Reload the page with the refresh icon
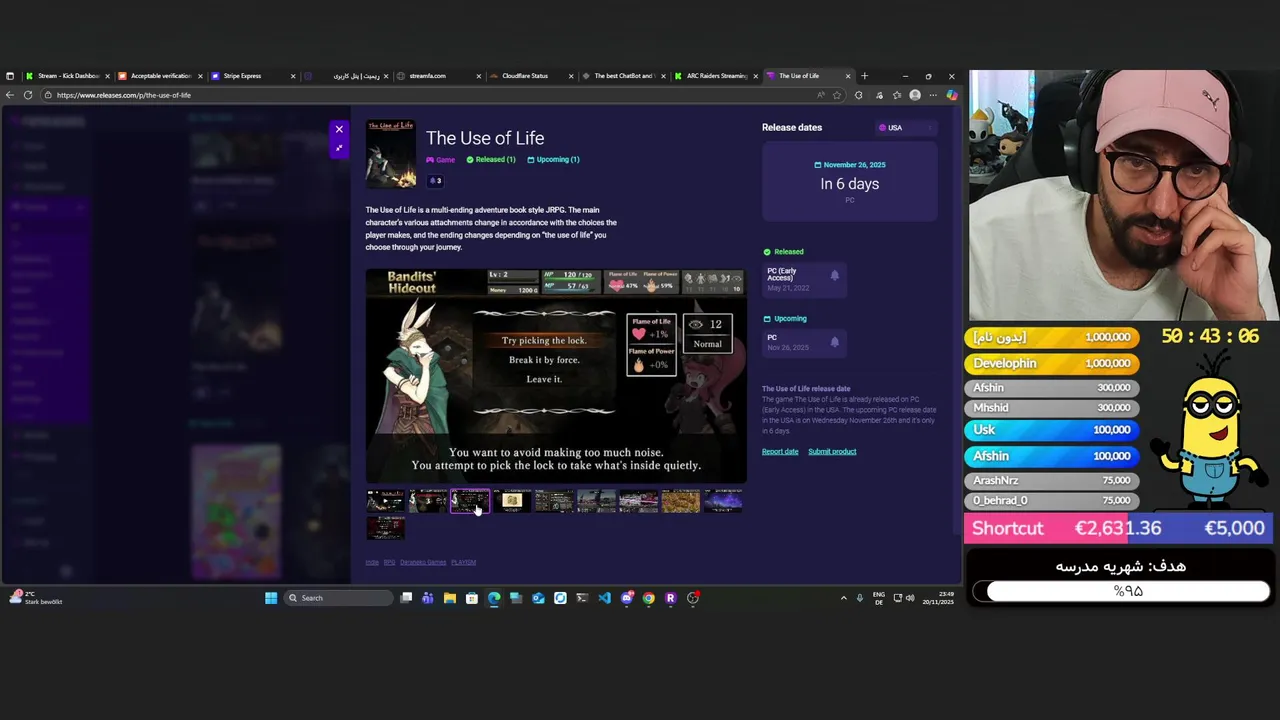The height and width of the screenshot is (720, 1280). point(28,95)
